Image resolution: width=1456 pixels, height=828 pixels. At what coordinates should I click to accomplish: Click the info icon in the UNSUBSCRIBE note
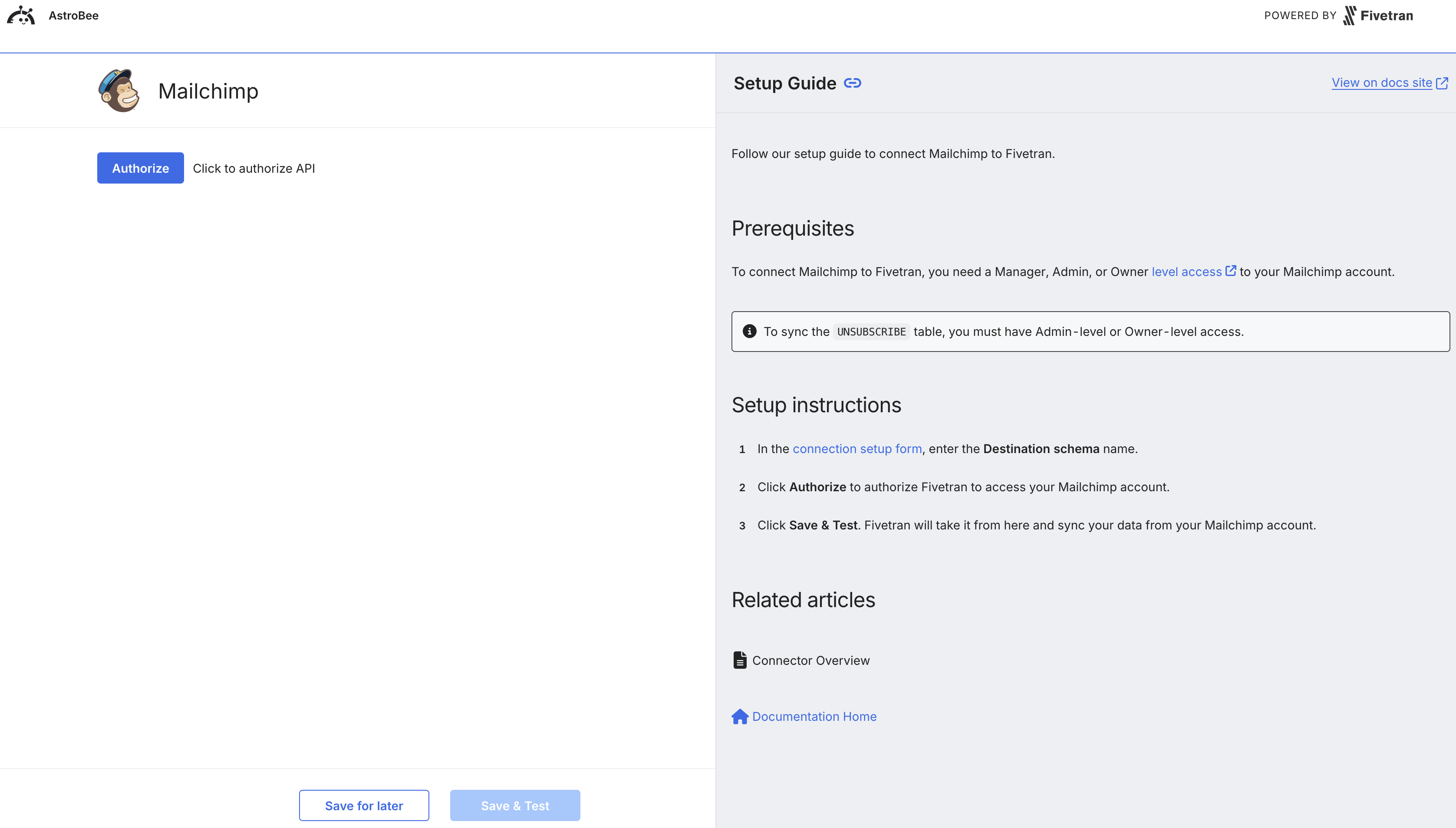point(751,331)
